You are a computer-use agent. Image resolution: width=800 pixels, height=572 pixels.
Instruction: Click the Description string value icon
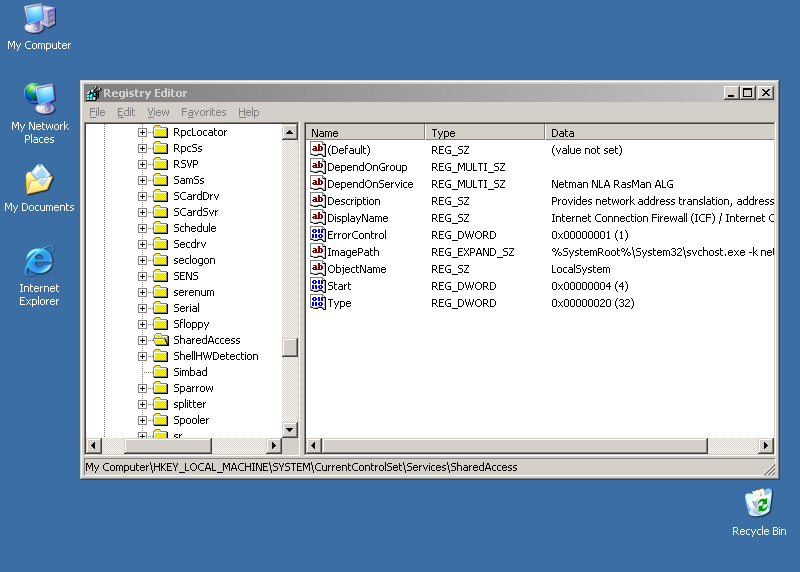317,201
